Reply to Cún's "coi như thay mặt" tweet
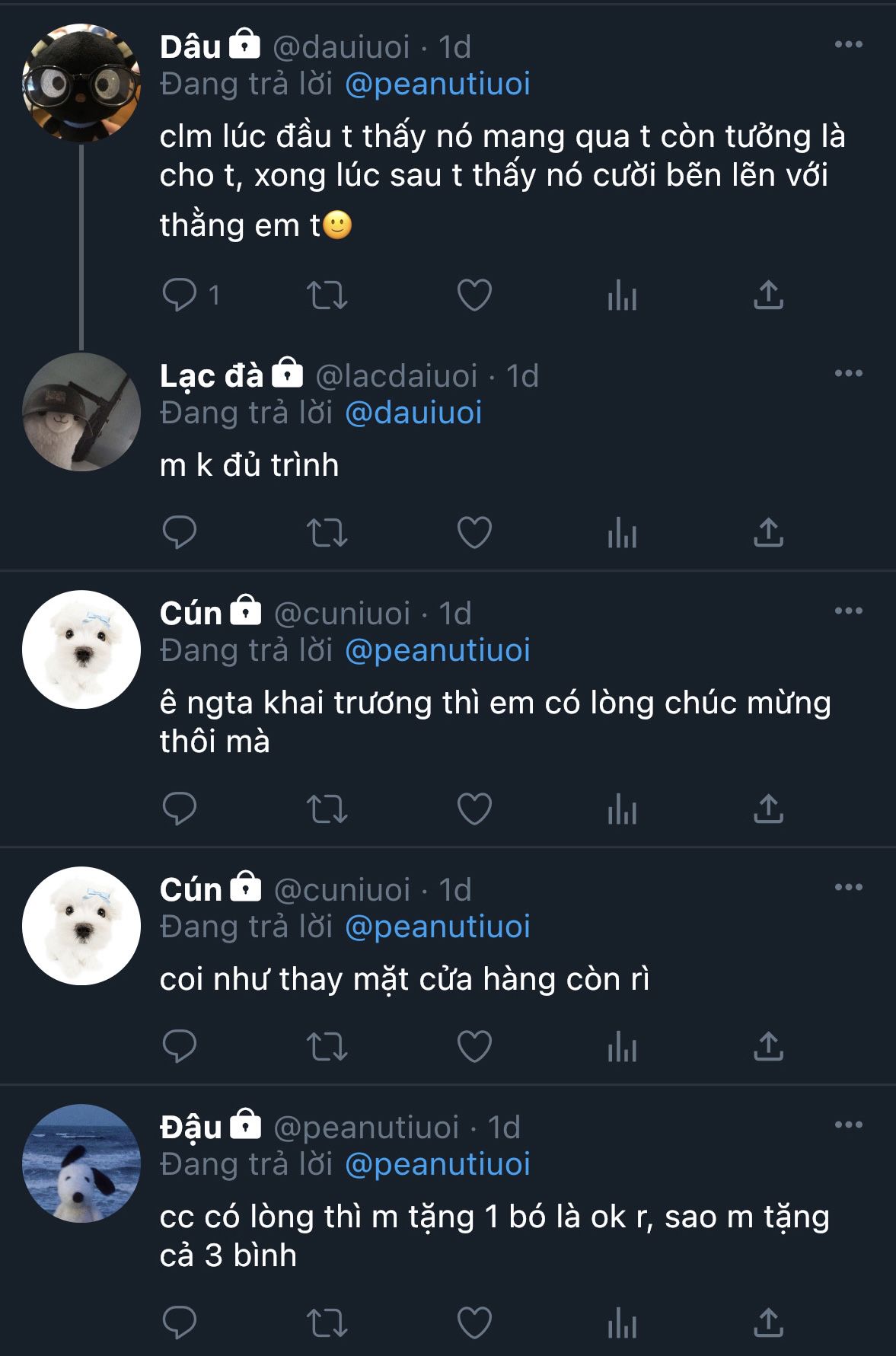Screen dimensions: 896x1356 (x=180, y=1047)
